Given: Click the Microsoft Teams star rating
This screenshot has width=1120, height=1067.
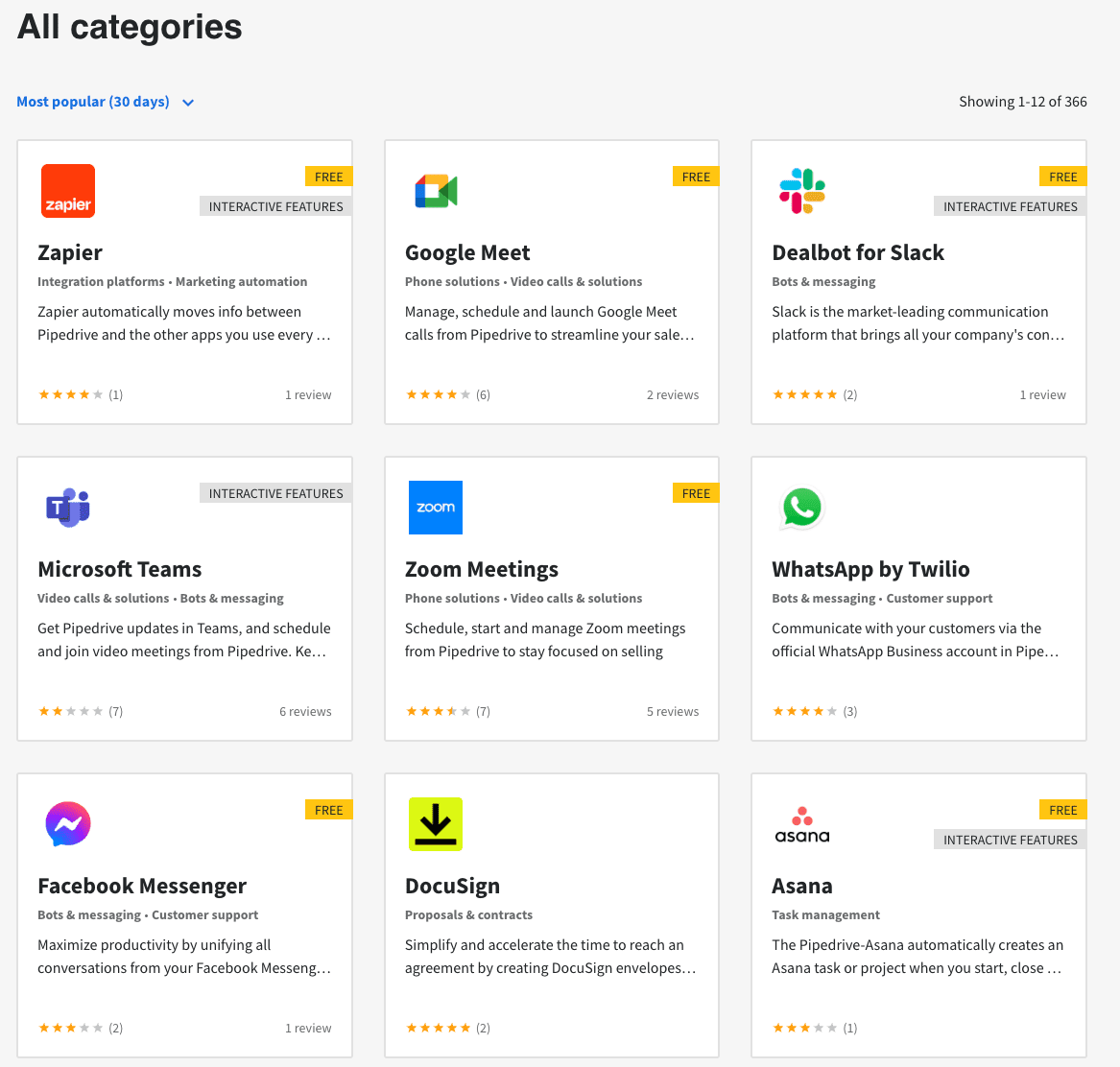Looking at the screenshot, I should (x=70, y=711).
